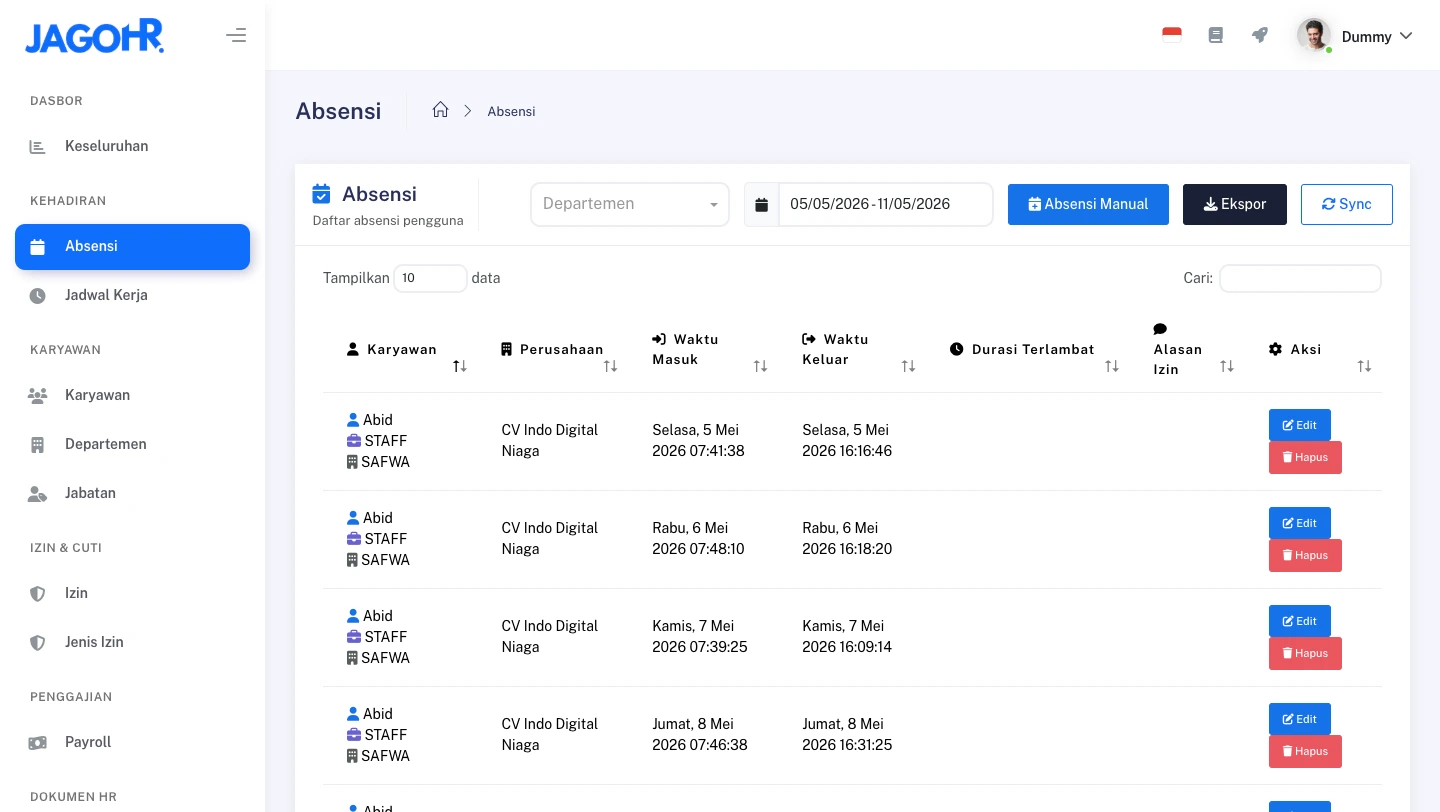Open Jabatan sidebar item
1440x812 pixels.
coord(132,493)
